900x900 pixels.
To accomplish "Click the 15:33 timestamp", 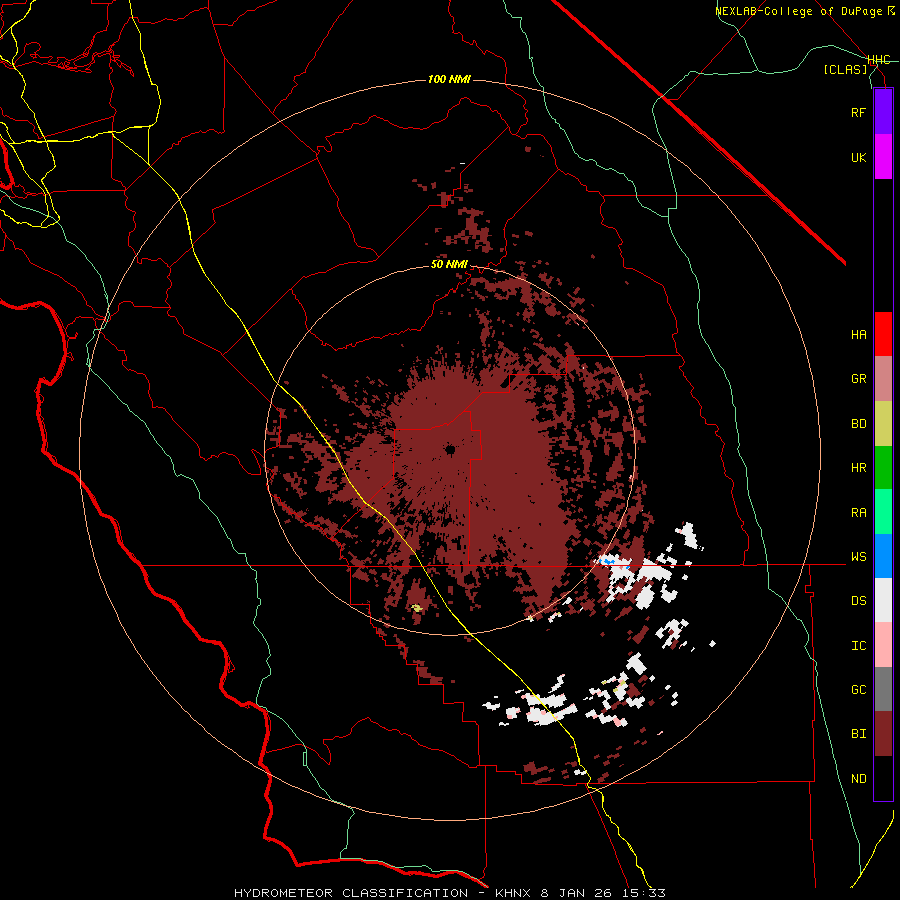I will tap(645, 893).
